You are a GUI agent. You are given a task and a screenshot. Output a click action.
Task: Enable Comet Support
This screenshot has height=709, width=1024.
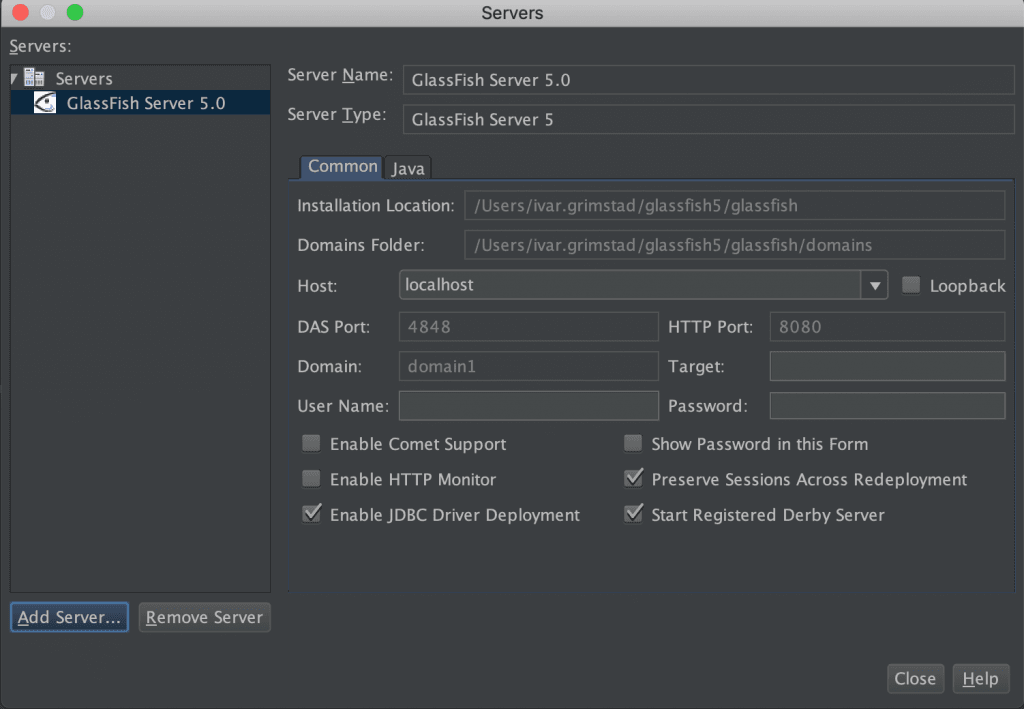pos(311,443)
